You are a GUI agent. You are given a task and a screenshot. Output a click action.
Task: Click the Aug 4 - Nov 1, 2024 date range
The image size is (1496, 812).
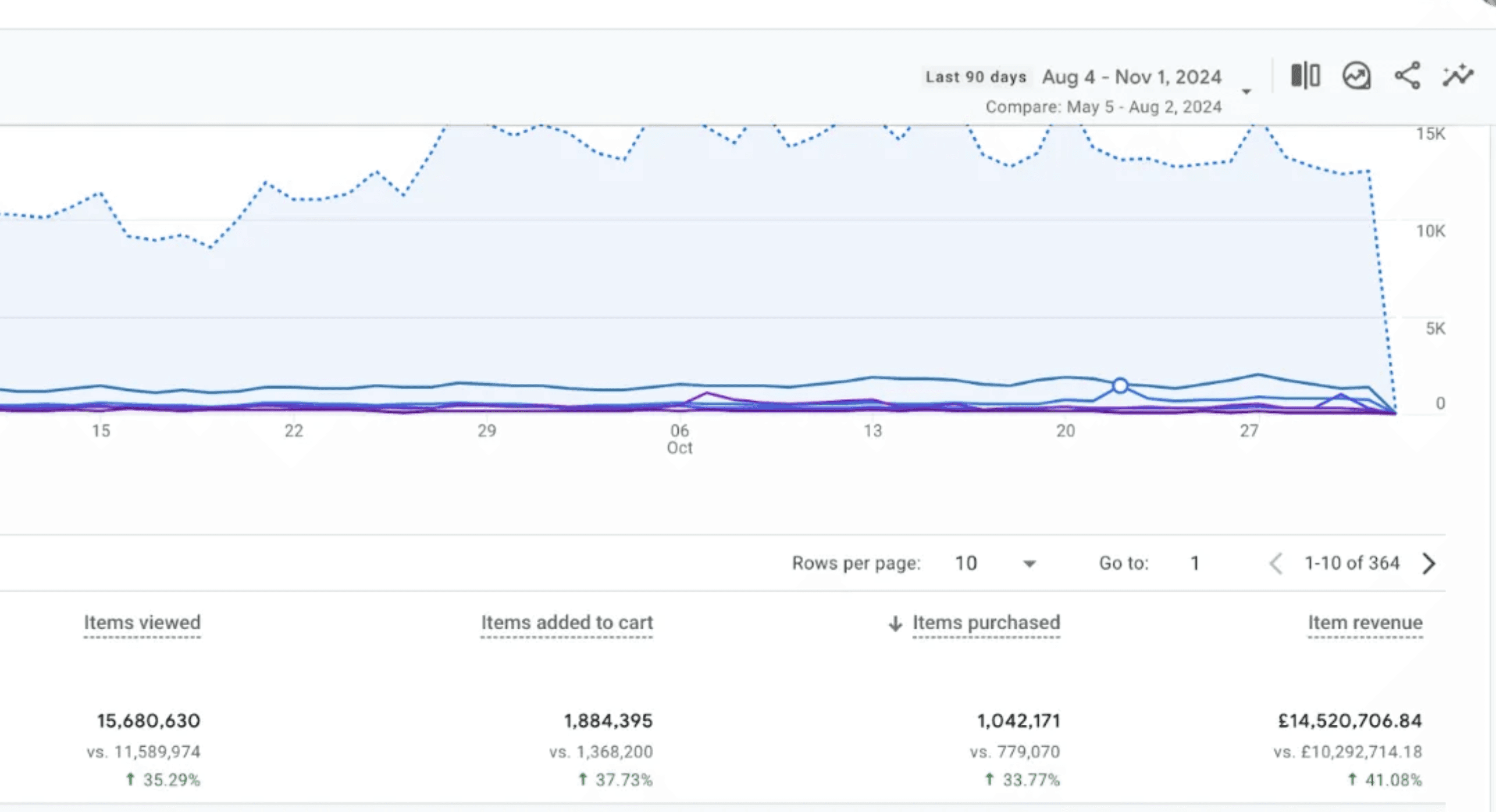pyautogui.click(x=1131, y=77)
